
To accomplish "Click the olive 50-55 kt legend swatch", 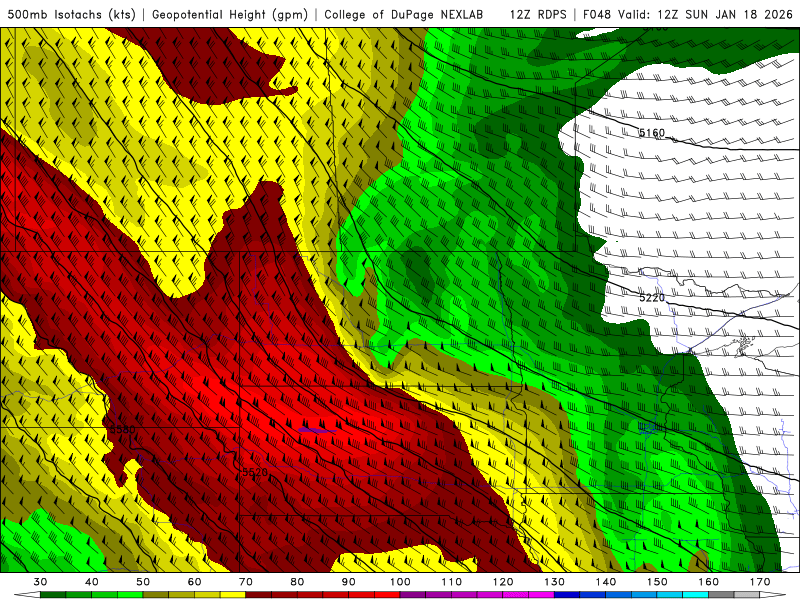I will pyautogui.click(x=156, y=595).
